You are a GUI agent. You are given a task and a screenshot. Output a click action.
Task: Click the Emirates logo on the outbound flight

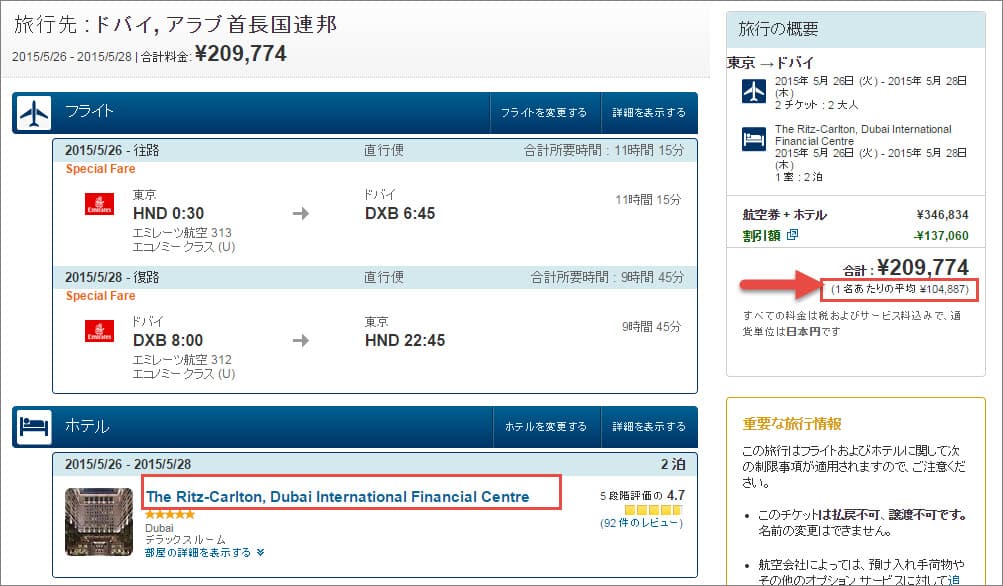pos(99,205)
